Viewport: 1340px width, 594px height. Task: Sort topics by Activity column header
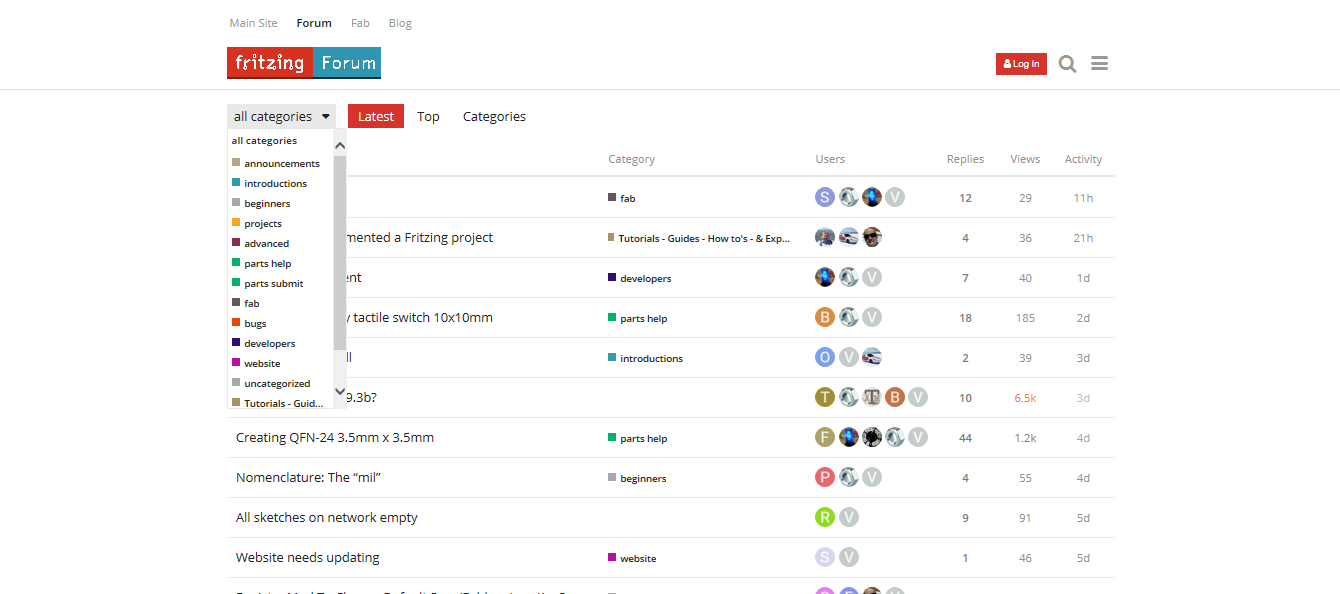(1083, 159)
